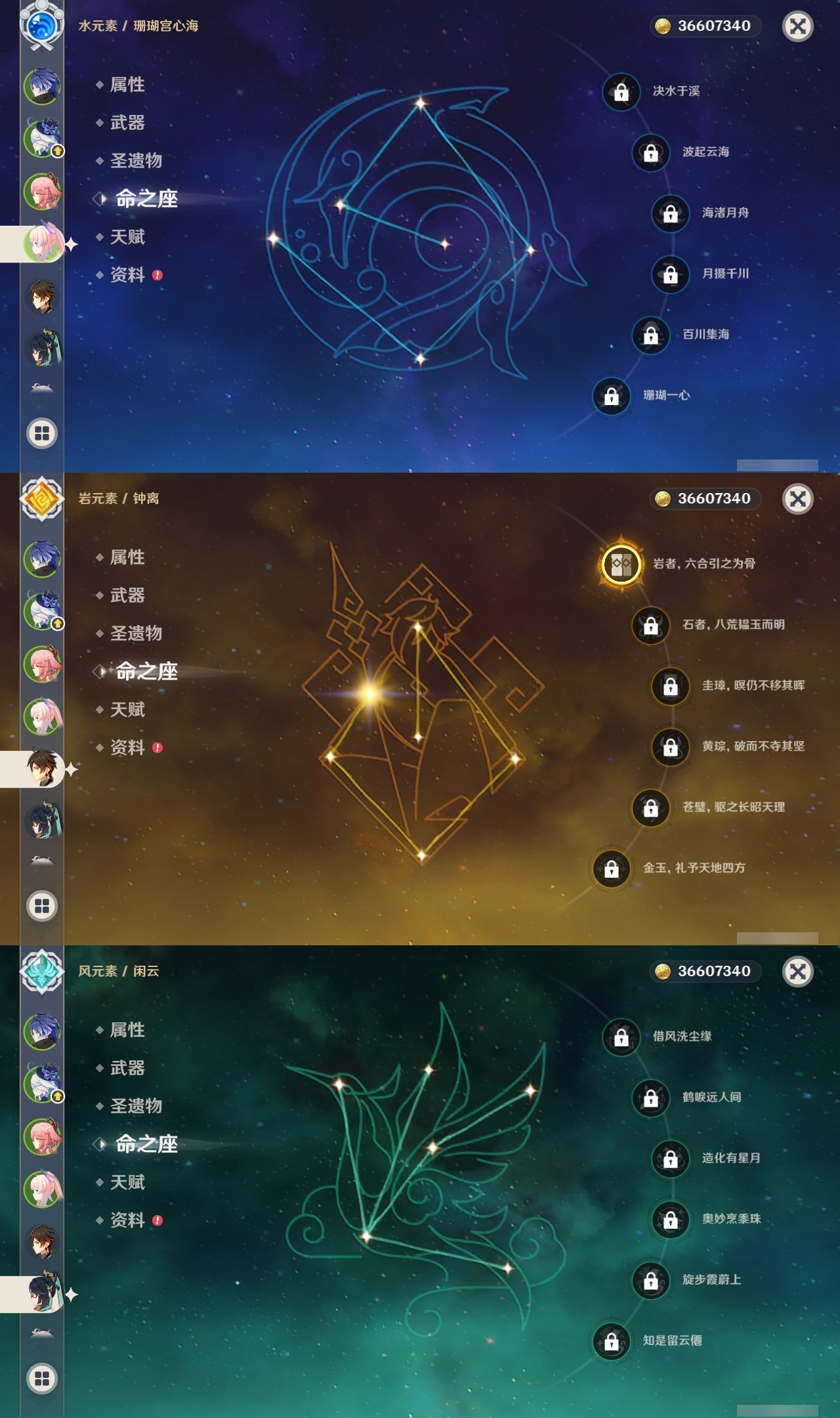
Task: Switch to 属性 tab in Kokomi panel
Action: [127, 85]
